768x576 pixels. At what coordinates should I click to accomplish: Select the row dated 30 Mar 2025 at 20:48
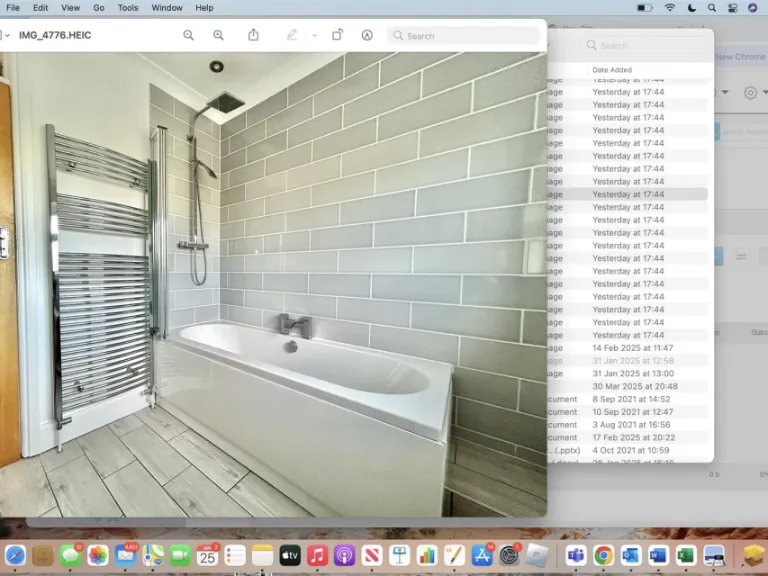[x=627, y=386]
